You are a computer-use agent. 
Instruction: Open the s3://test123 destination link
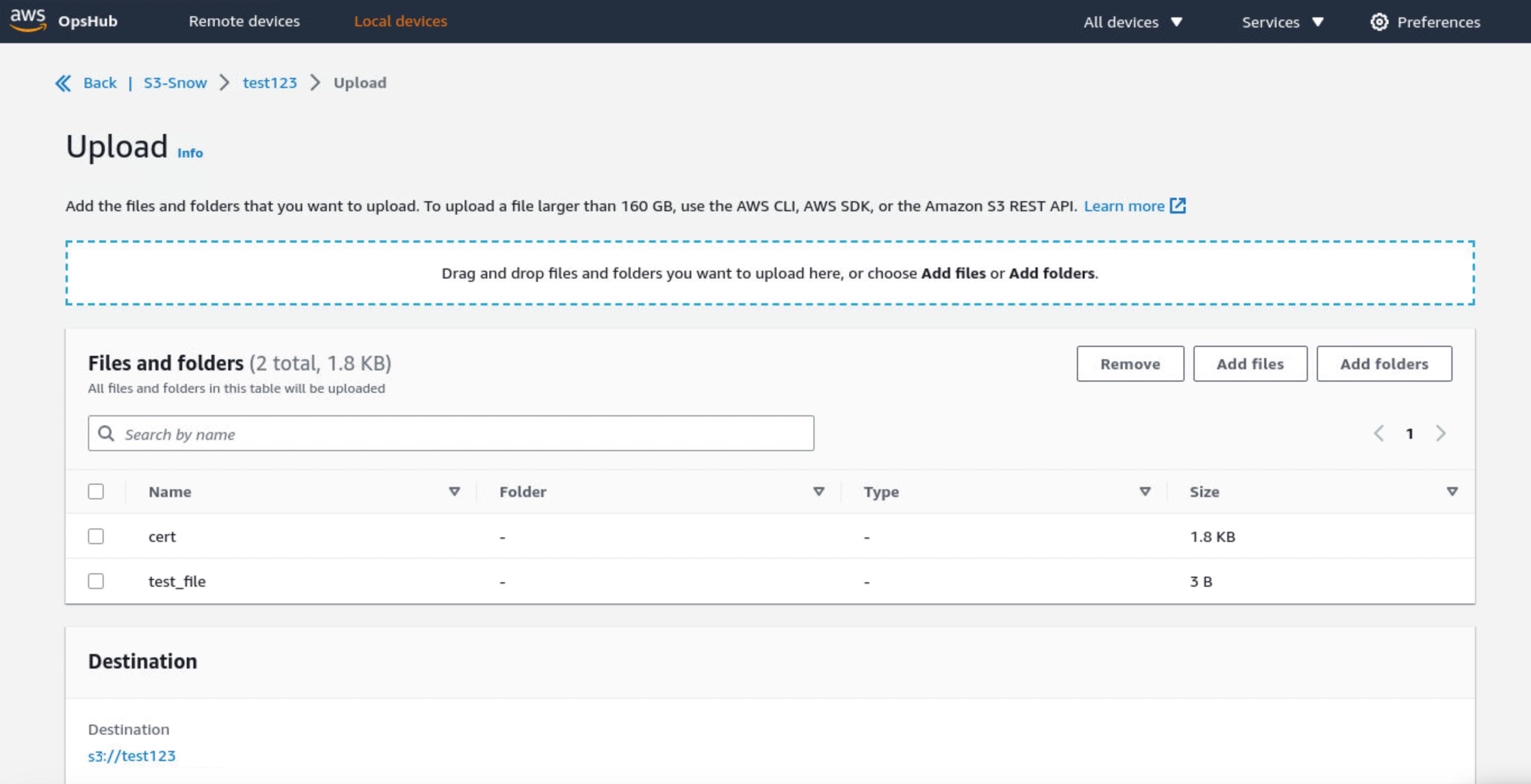pyautogui.click(x=132, y=755)
